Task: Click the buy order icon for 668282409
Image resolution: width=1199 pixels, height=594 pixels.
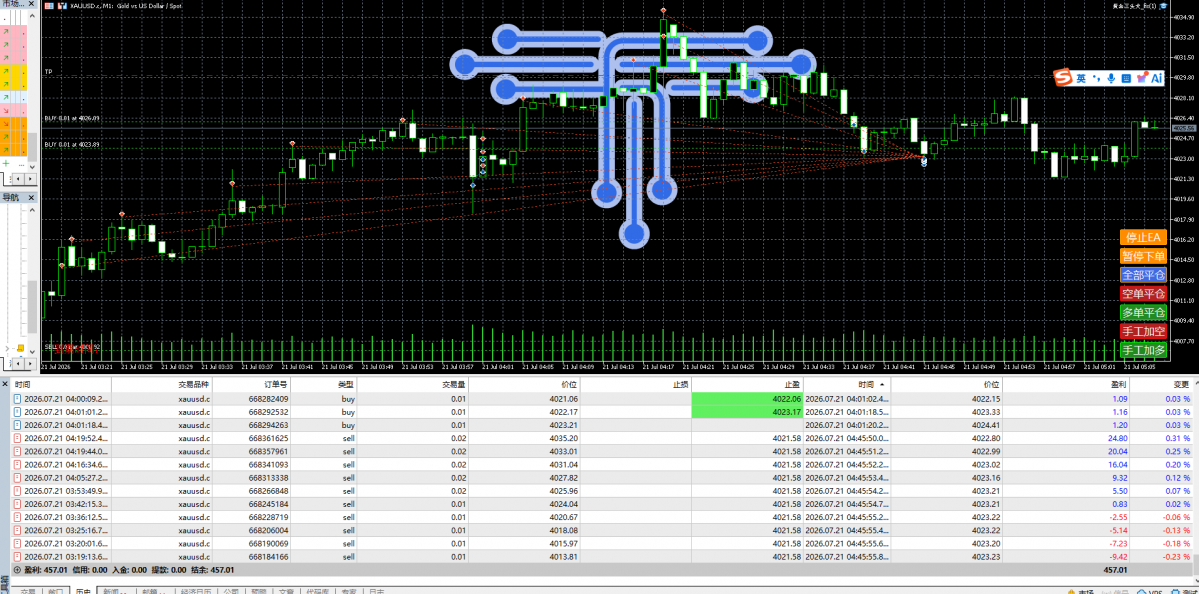Action: tap(18, 399)
